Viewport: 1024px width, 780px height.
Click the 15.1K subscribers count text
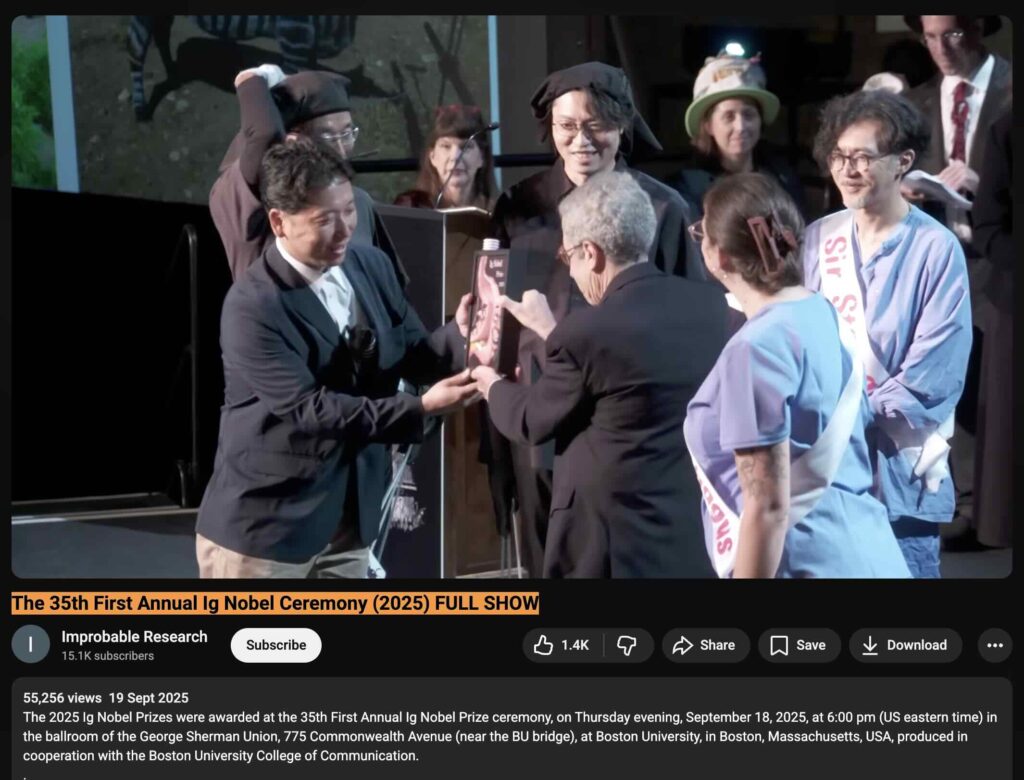[108, 656]
